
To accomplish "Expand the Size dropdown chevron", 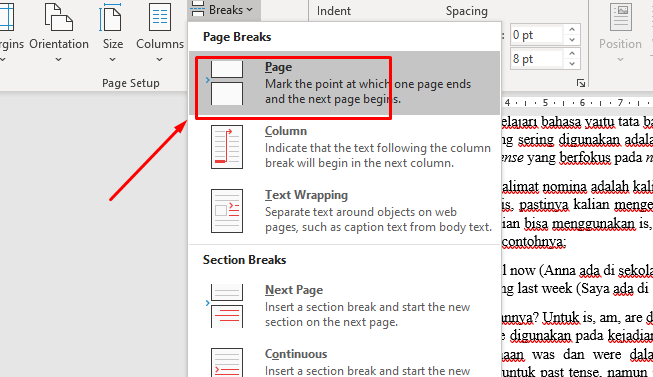I will (112, 60).
